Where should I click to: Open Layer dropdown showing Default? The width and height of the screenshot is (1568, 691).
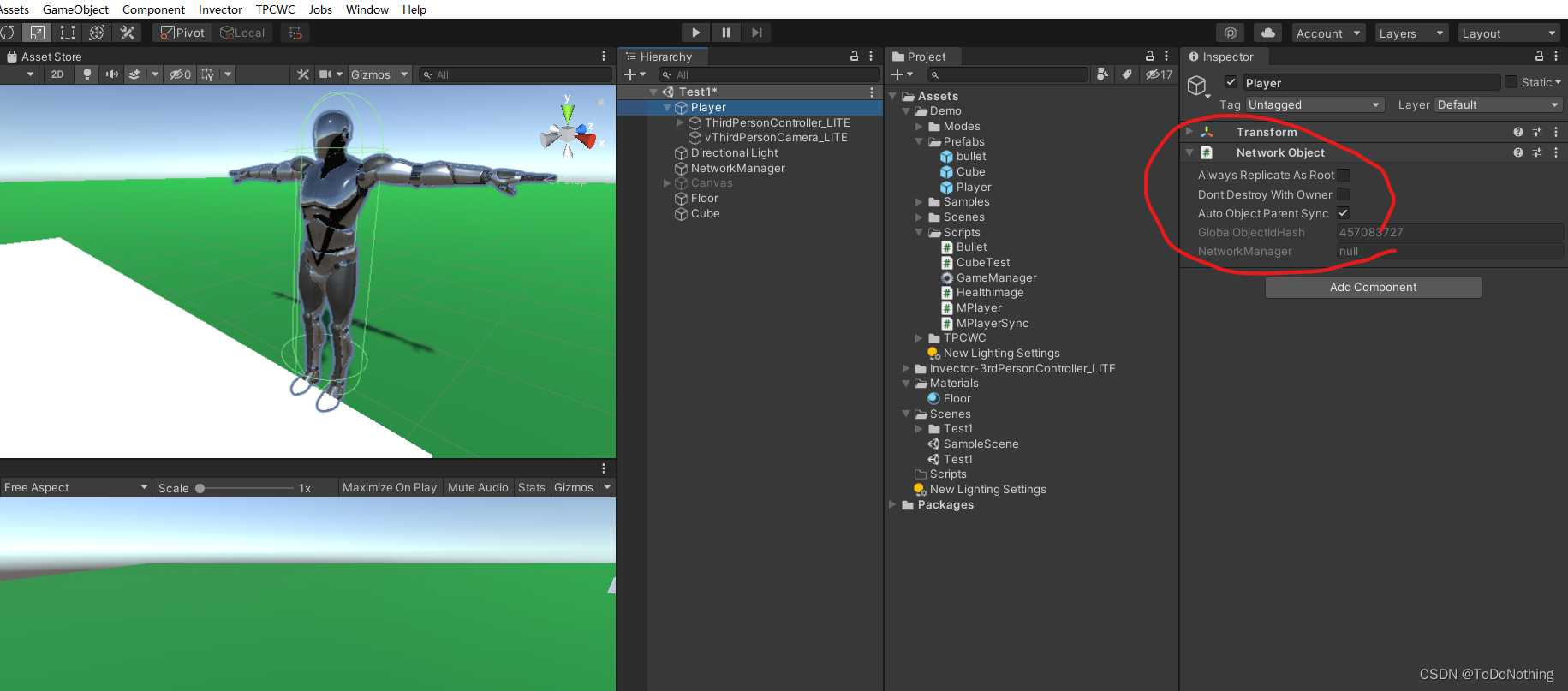(1499, 104)
